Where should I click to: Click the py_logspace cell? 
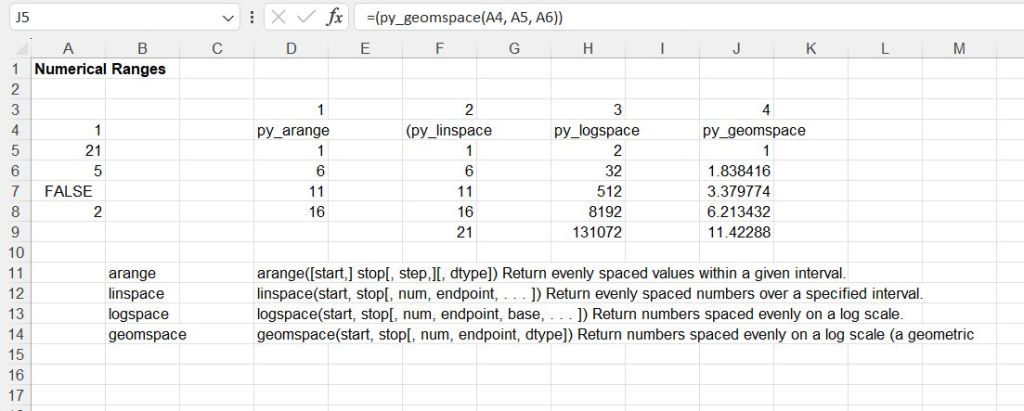pos(596,130)
